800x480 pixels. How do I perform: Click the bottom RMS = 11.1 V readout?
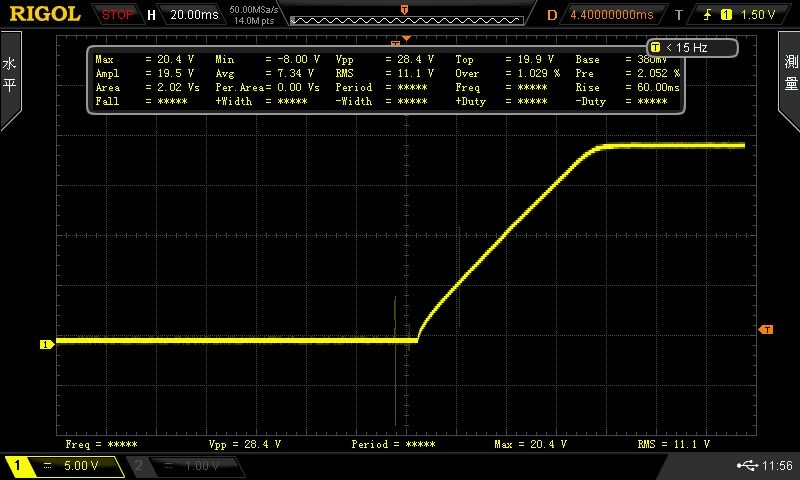674,444
